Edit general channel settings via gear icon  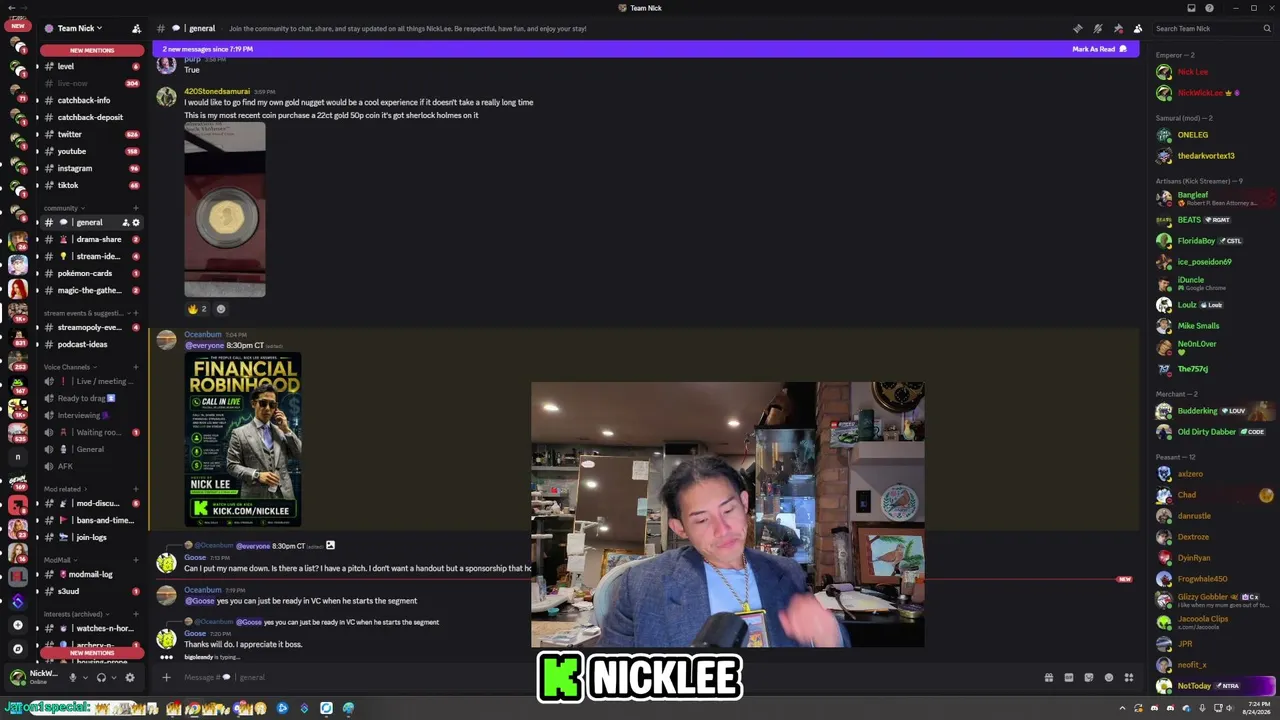point(136,222)
